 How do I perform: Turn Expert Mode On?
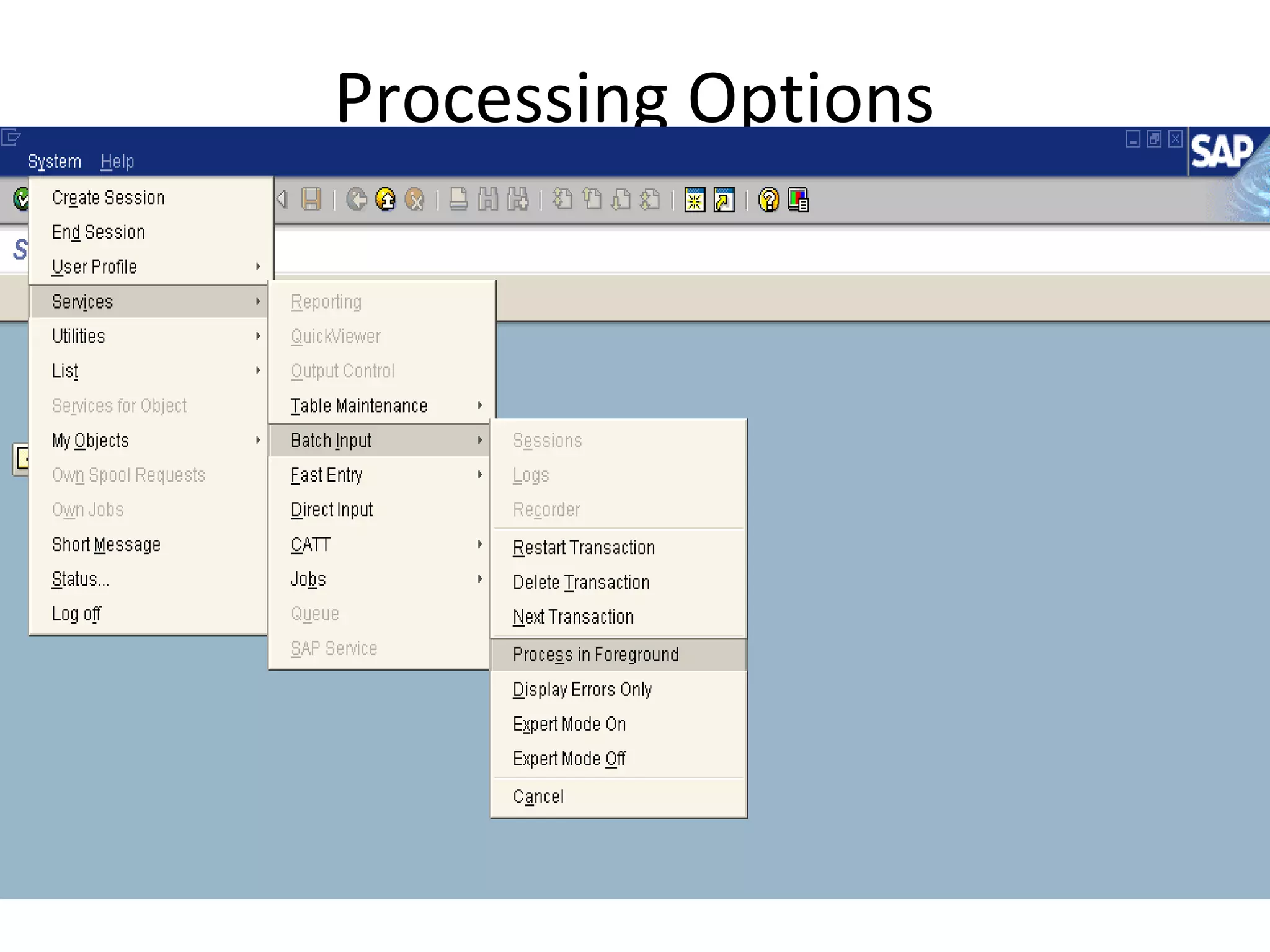[618, 725]
